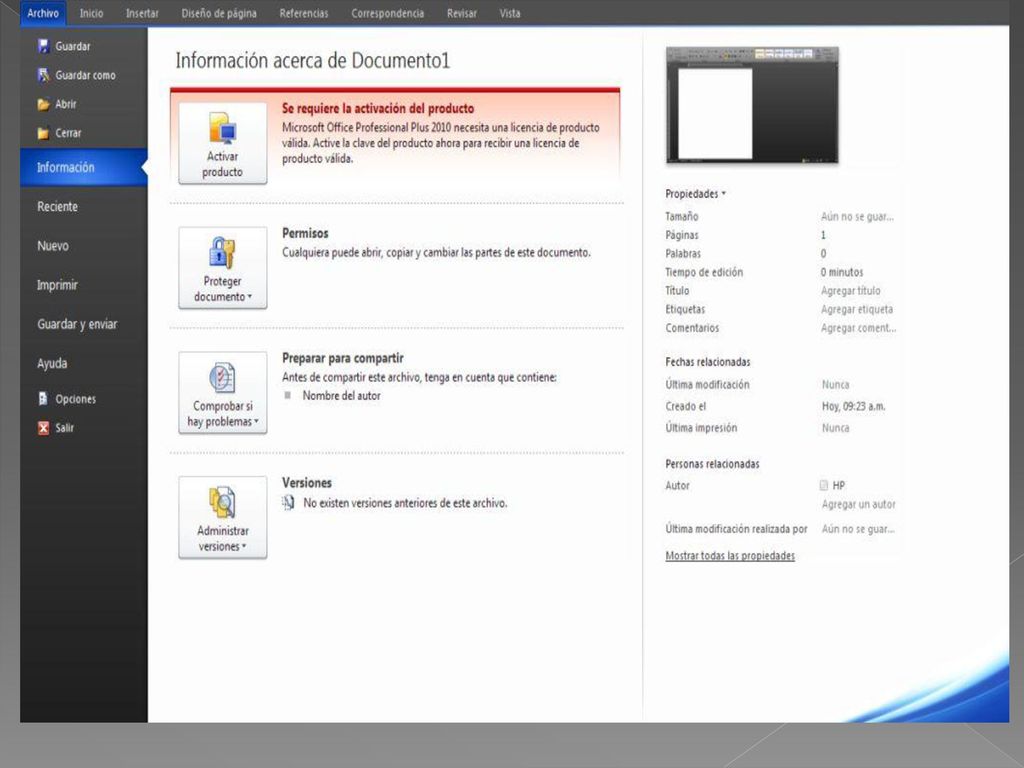Click the 'Se requiere la activación del producto' heading
This screenshot has width=1024, height=768.
point(378,108)
